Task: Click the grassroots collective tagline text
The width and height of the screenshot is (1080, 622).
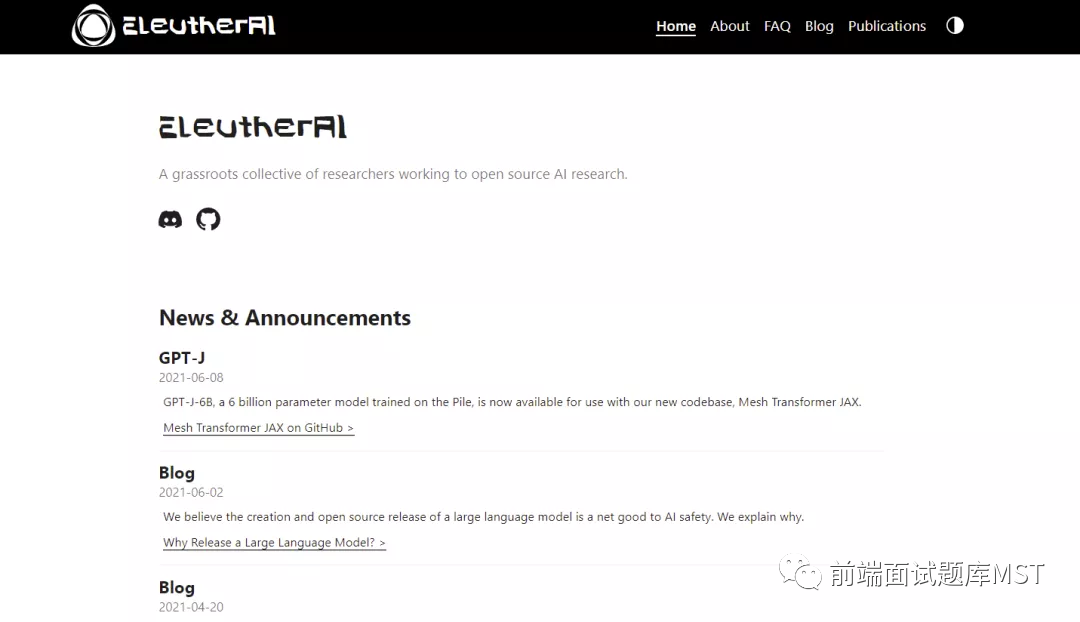Action: tap(393, 174)
